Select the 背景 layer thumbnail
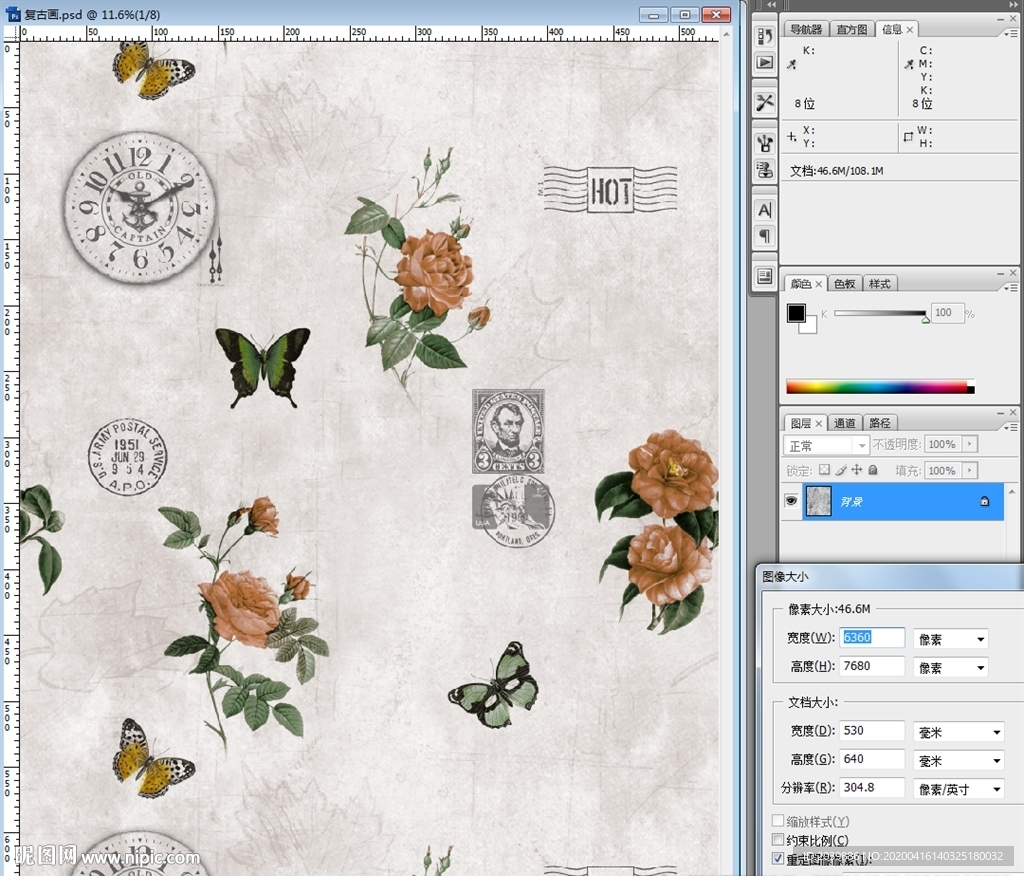This screenshot has width=1024, height=876. coord(819,501)
